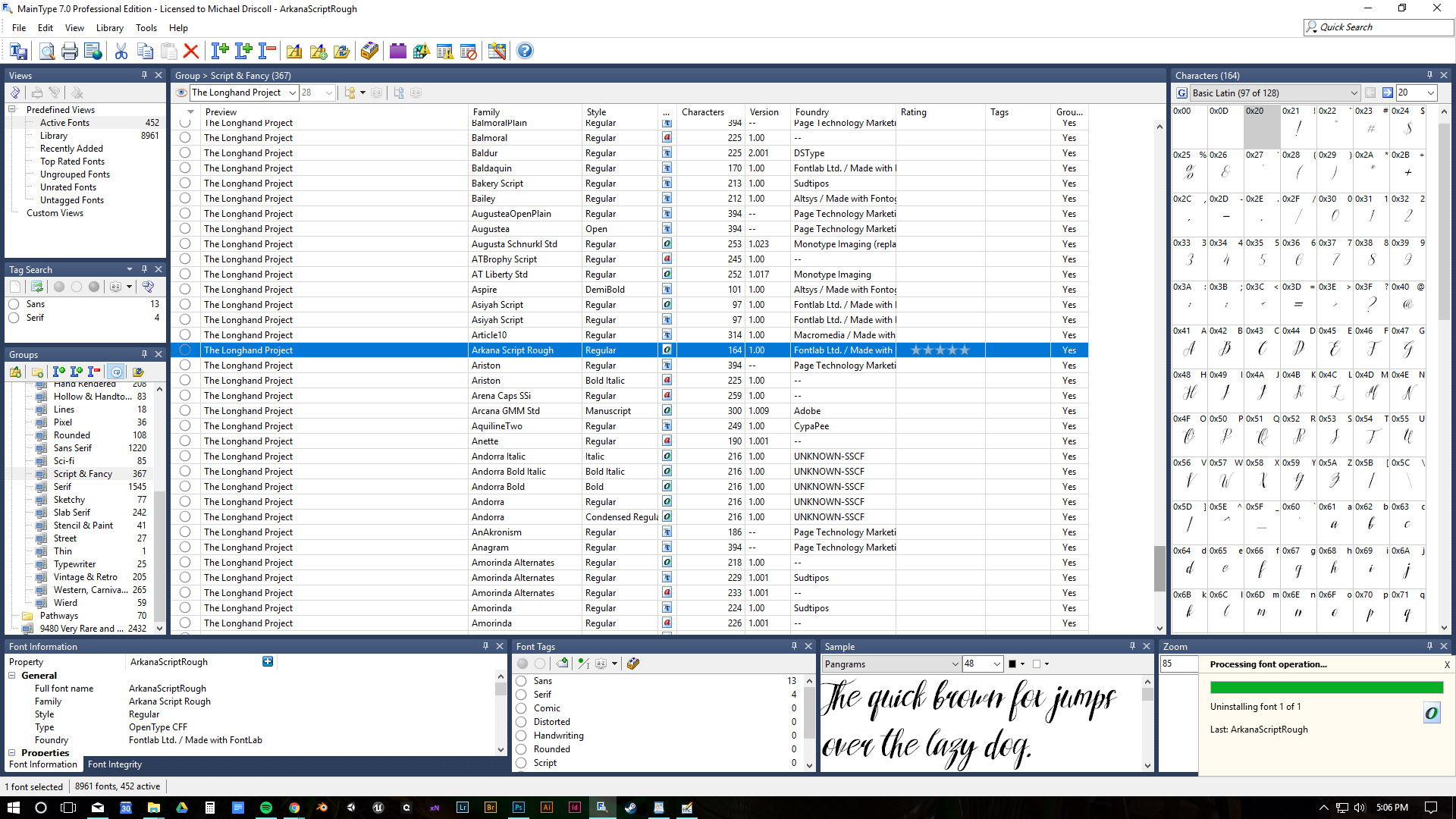
Task: Click the blue arrow icon in Characters panel
Action: pyautogui.click(x=1388, y=93)
